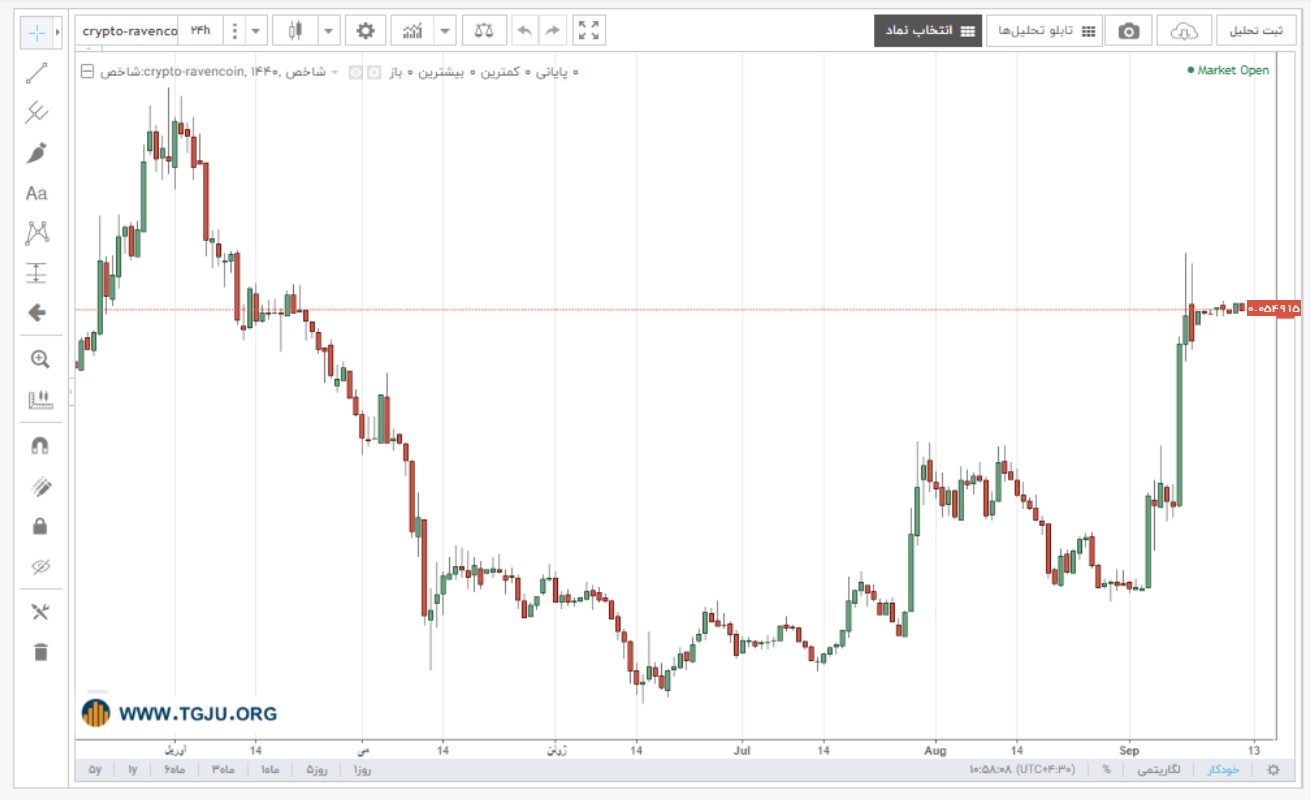The height and width of the screenshot is (800, 1311).
Task: Select the ruler measure tool
Action: pyautogui.click(x=40, y=400)
